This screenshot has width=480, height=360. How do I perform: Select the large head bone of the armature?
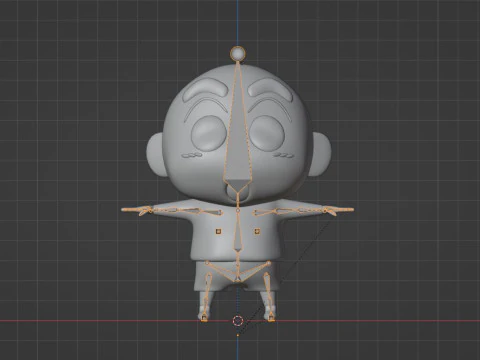pyautogui.click(x=238, y=133)
